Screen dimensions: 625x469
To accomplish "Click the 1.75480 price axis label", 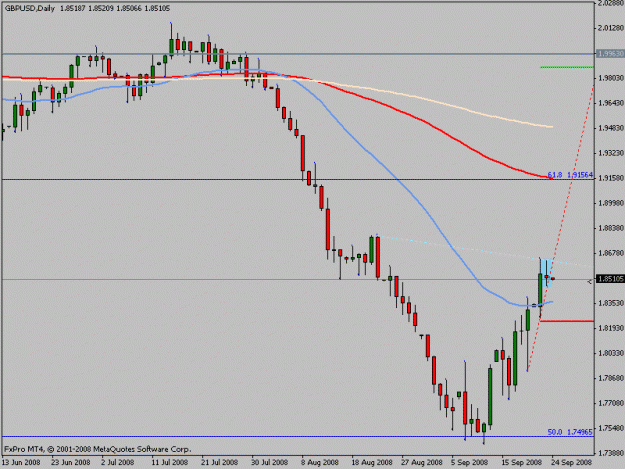I will coord(610,428).
